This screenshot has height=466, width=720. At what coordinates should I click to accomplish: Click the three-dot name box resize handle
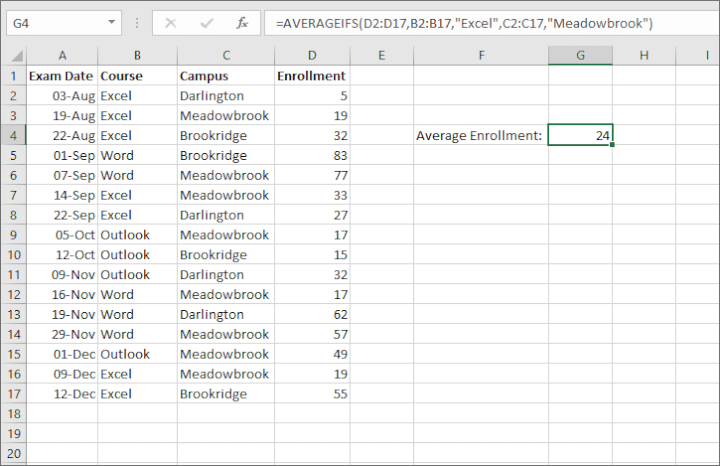(137, 22)
